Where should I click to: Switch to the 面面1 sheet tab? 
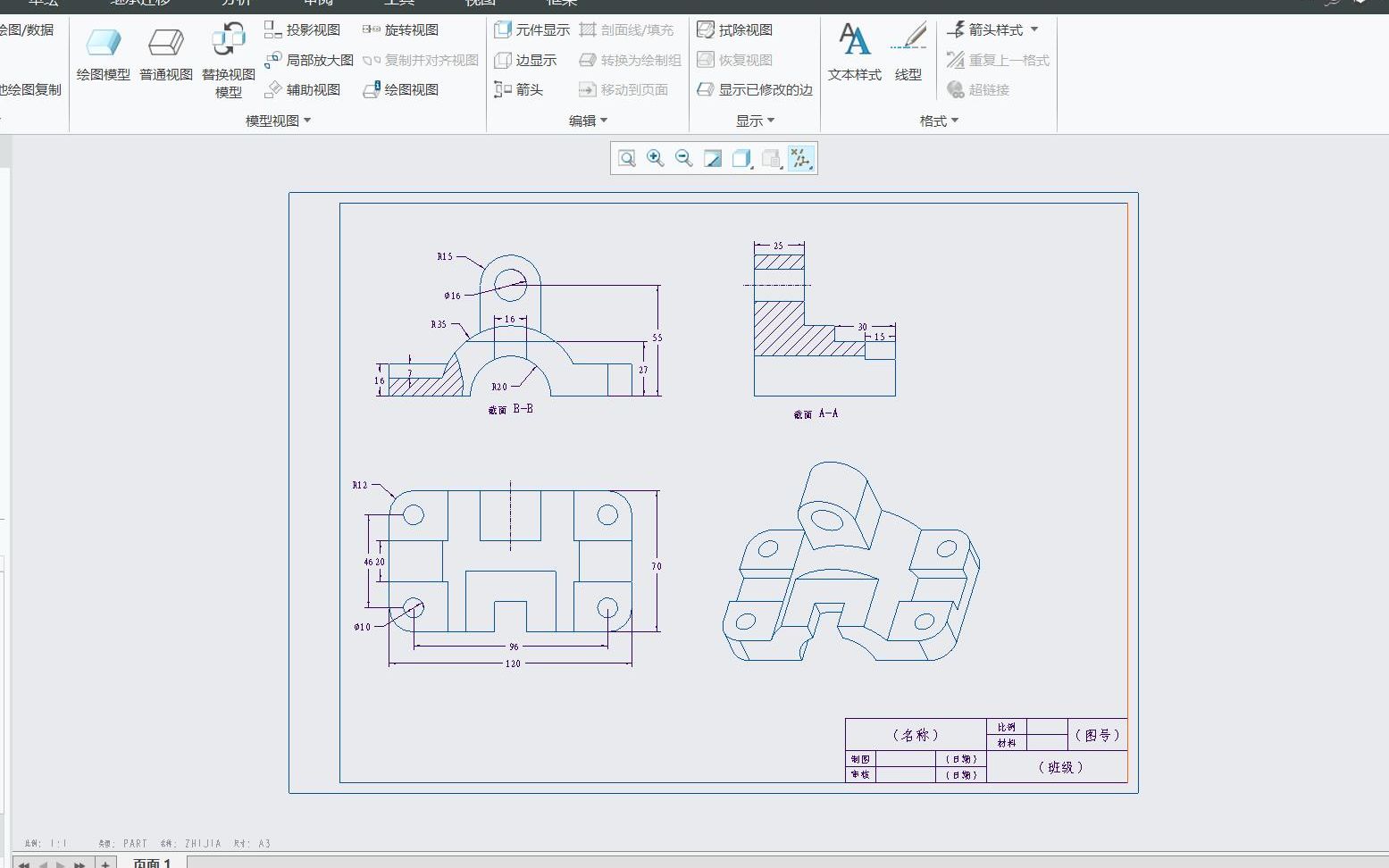(152, 861)
